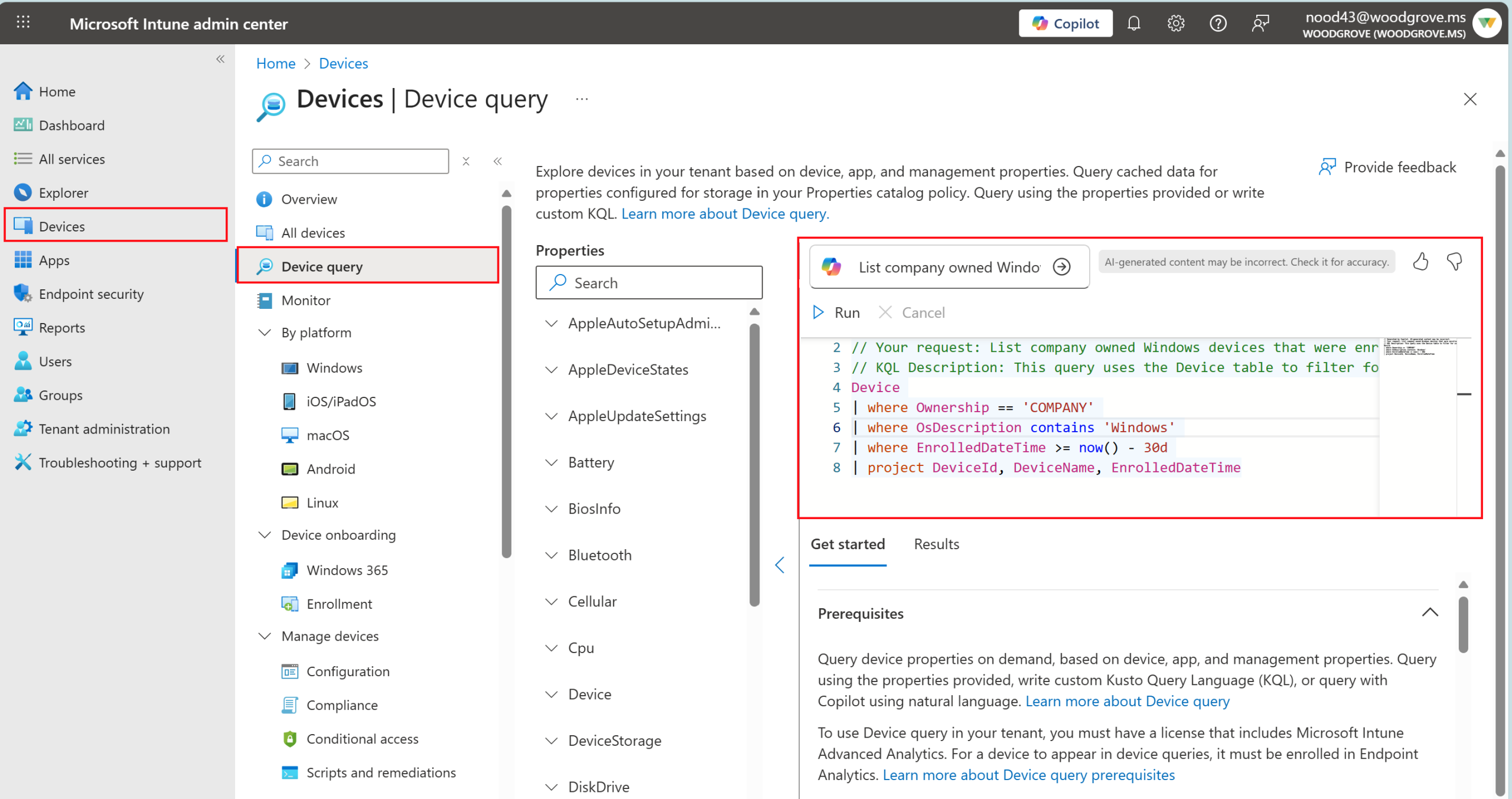
Task: Open the Copilot button
Action: coord(1065,24)
